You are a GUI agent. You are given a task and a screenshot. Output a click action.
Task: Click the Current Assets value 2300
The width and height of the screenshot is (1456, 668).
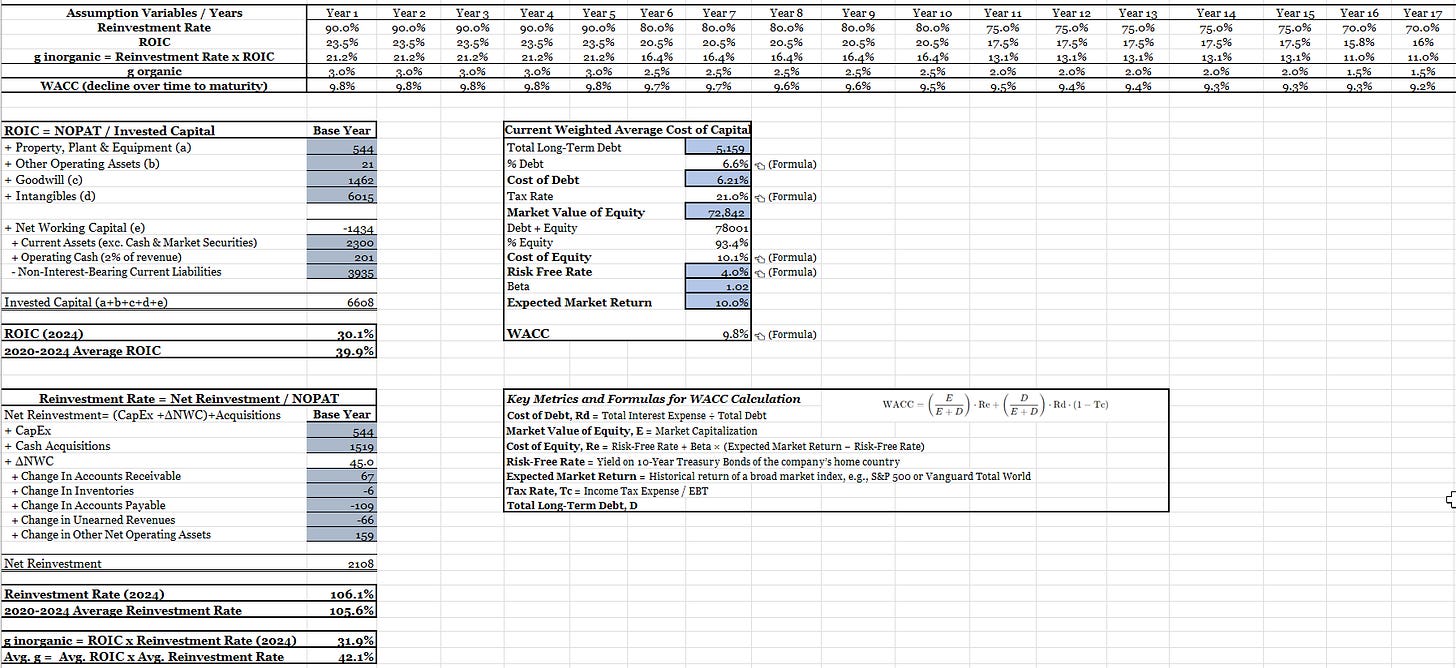(342, 243)
